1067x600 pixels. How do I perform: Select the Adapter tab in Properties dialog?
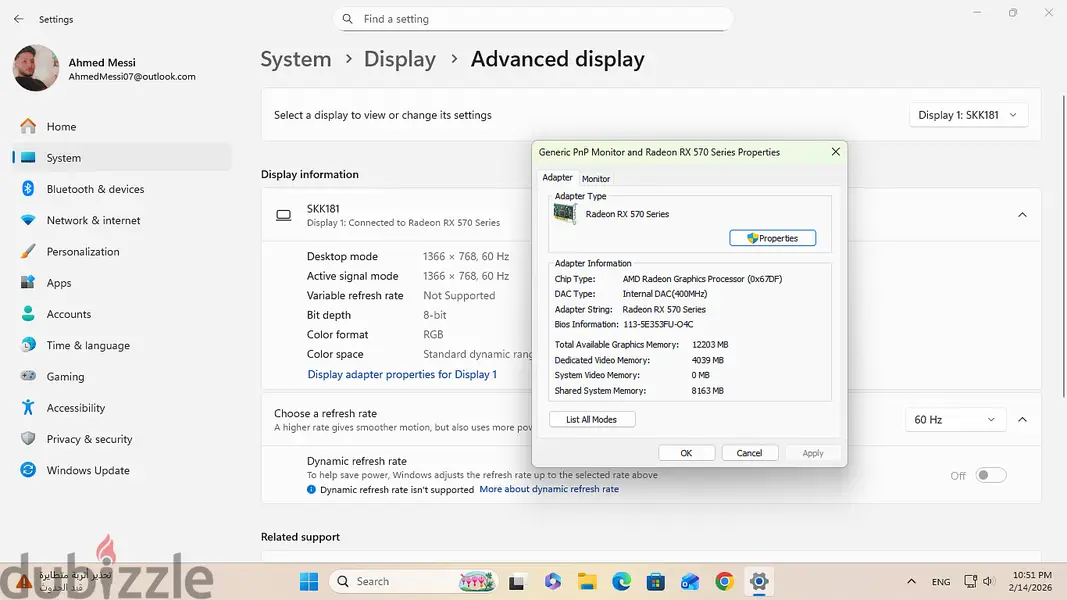click(557, 178)
